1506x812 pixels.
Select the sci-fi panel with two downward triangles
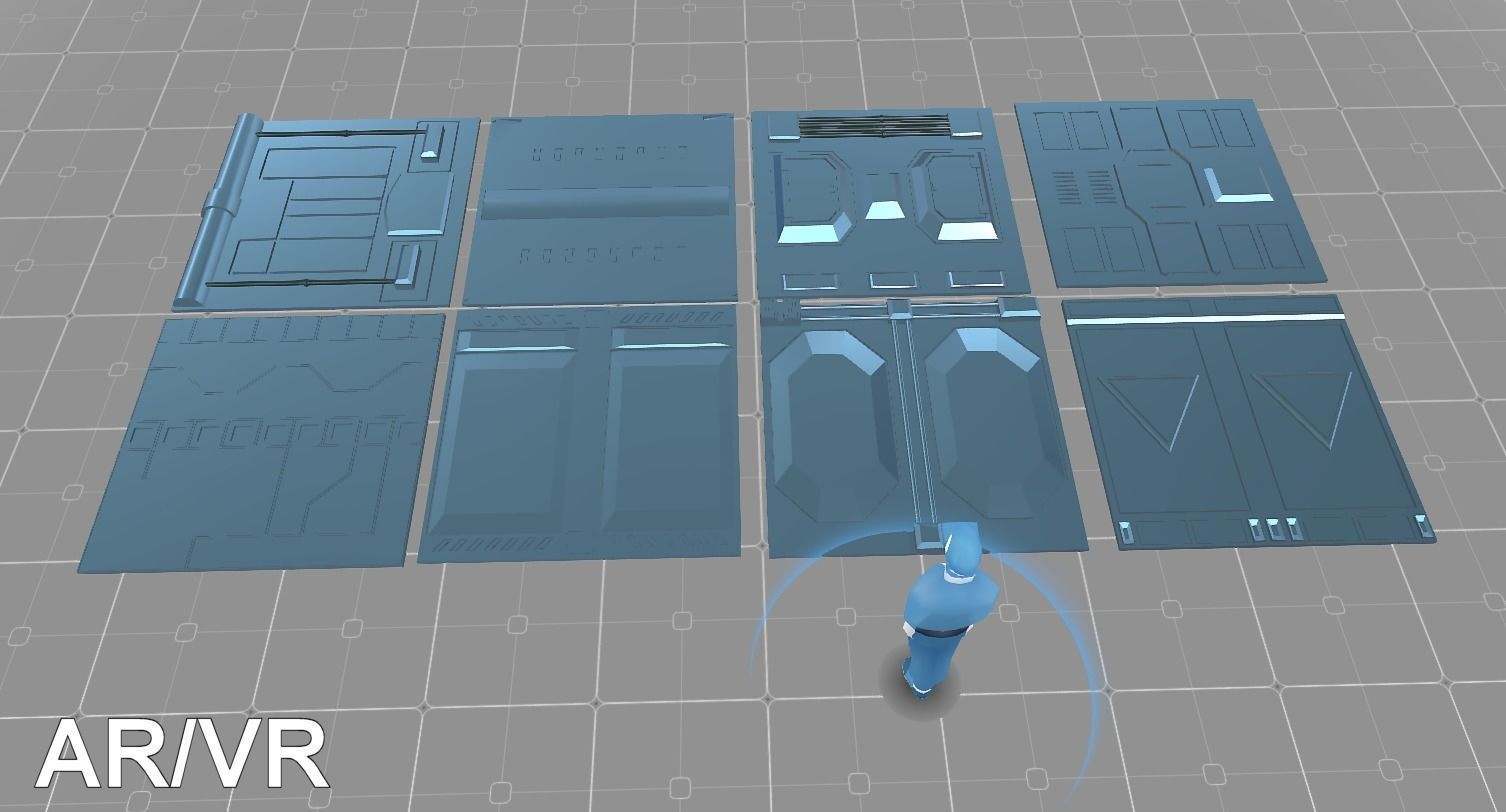[1249, 420]
